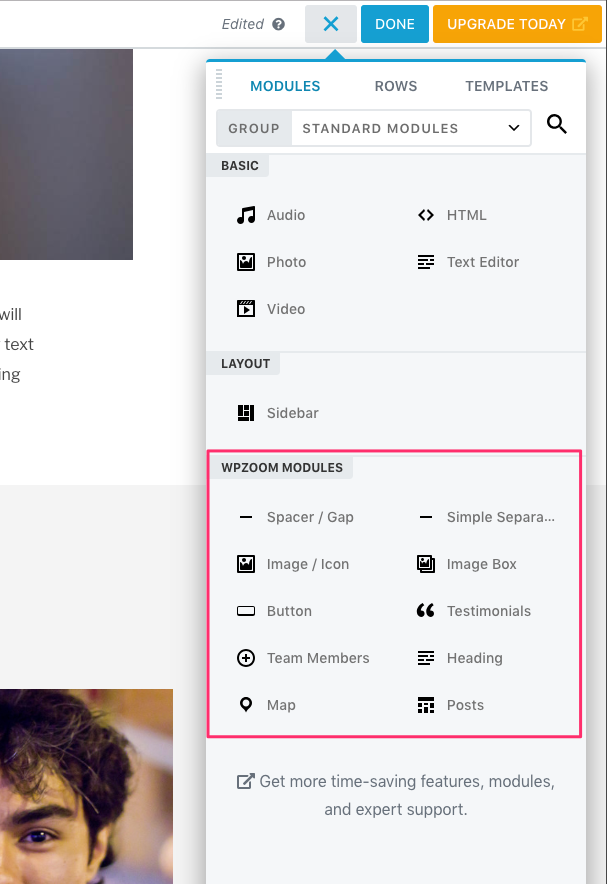Grab the panel drag handle dots
The height and width of the screenshot is (884, 607).
pos(219,84)
